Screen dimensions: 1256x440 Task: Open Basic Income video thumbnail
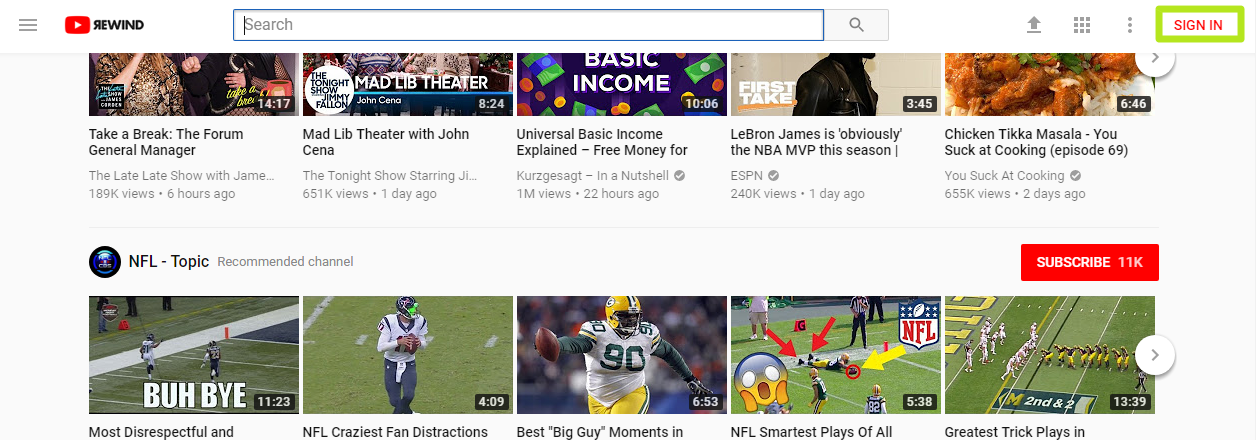click(622, 85)
